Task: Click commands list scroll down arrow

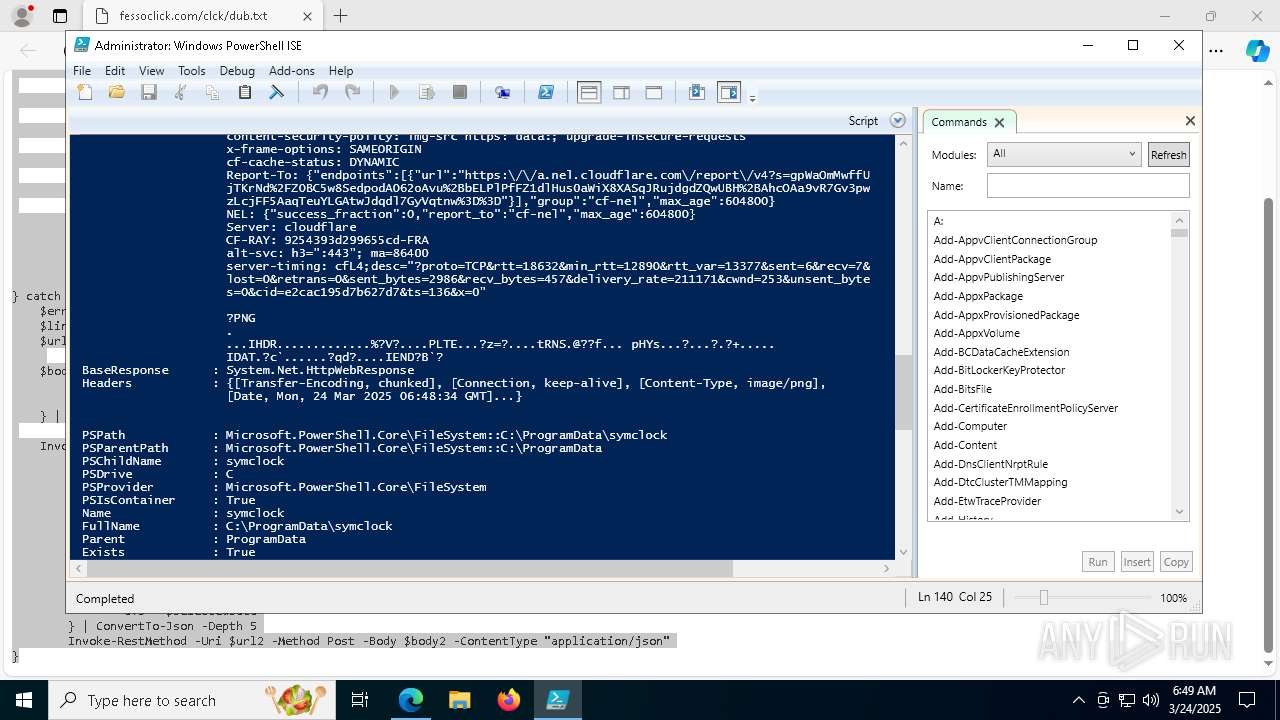Action: tap(1179, 512)
